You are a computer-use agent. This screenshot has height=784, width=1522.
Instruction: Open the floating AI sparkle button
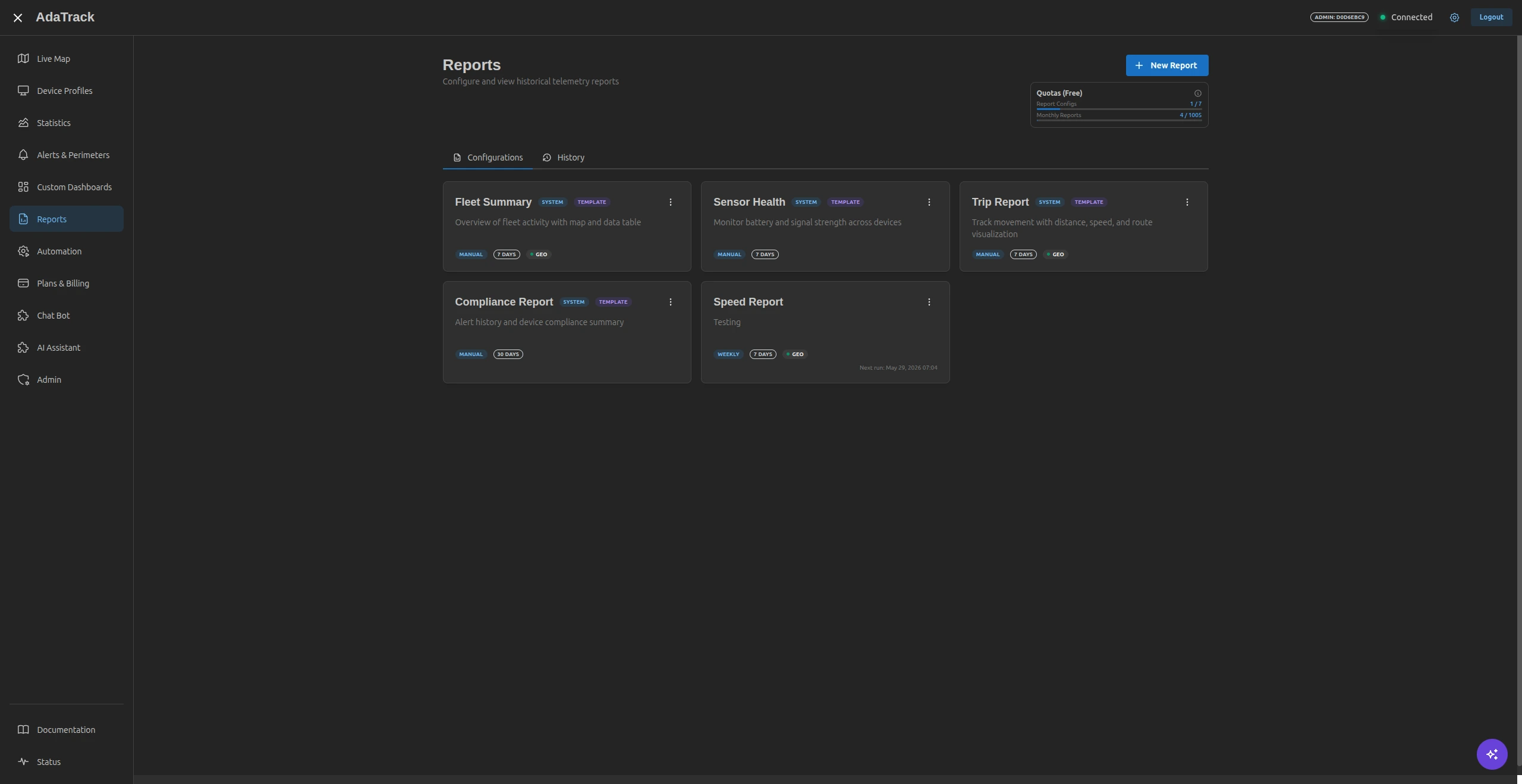tap(1492, 754)
